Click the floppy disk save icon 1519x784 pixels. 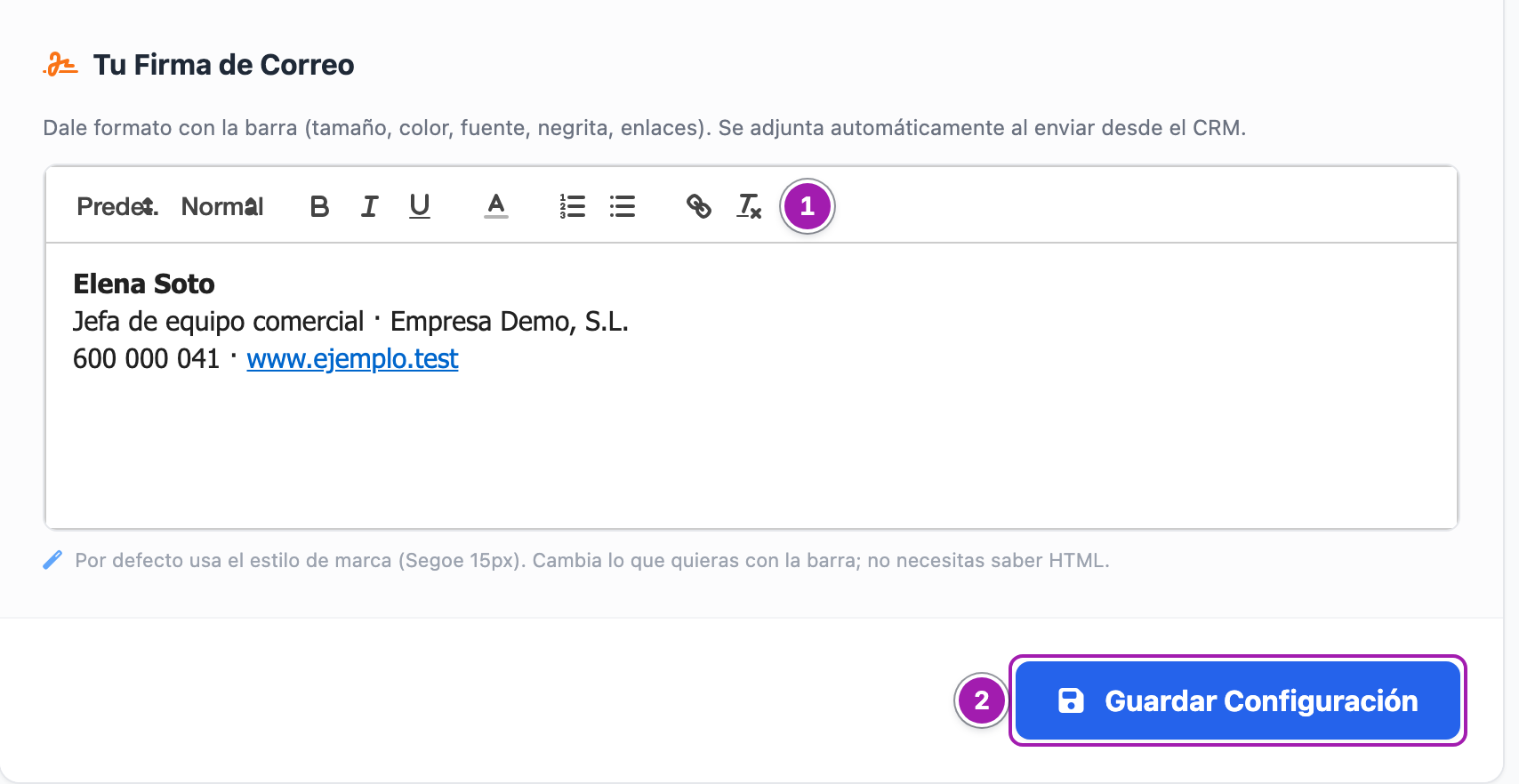(1071, 700)
